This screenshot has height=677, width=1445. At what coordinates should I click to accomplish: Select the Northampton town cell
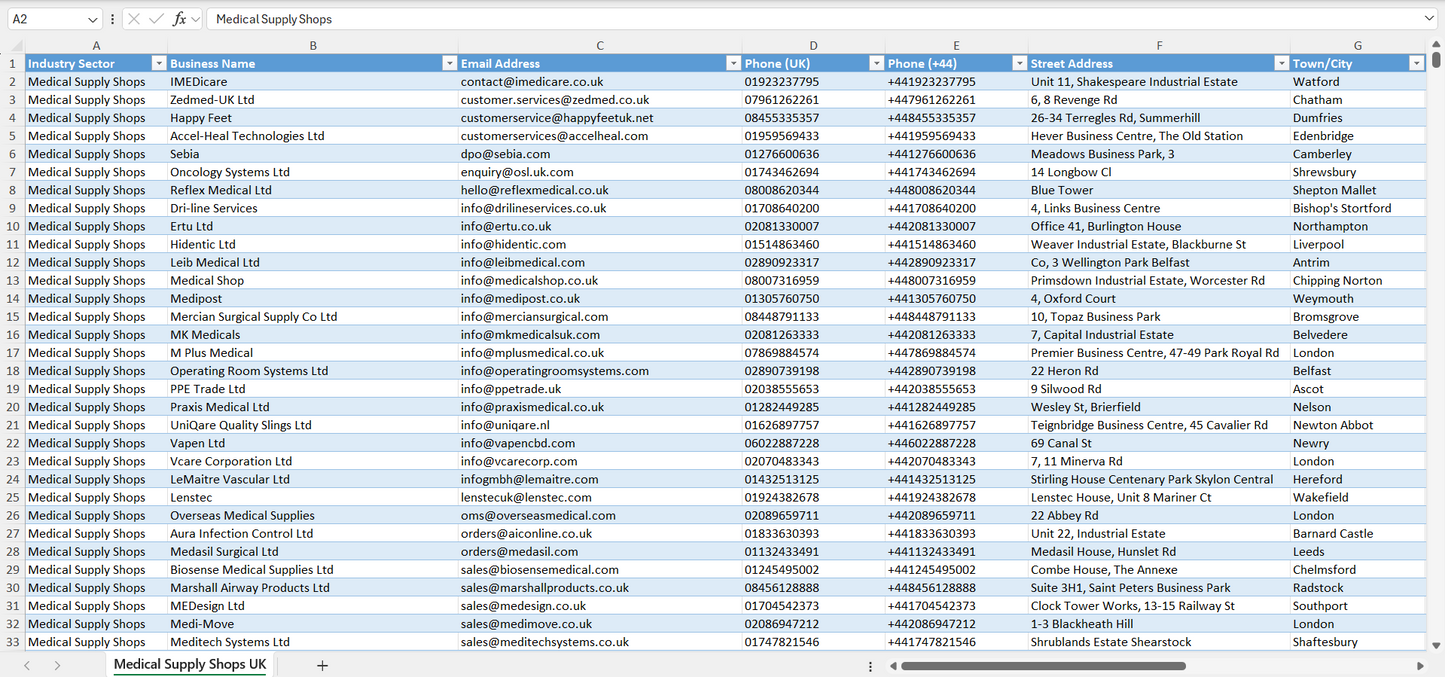1358,226
